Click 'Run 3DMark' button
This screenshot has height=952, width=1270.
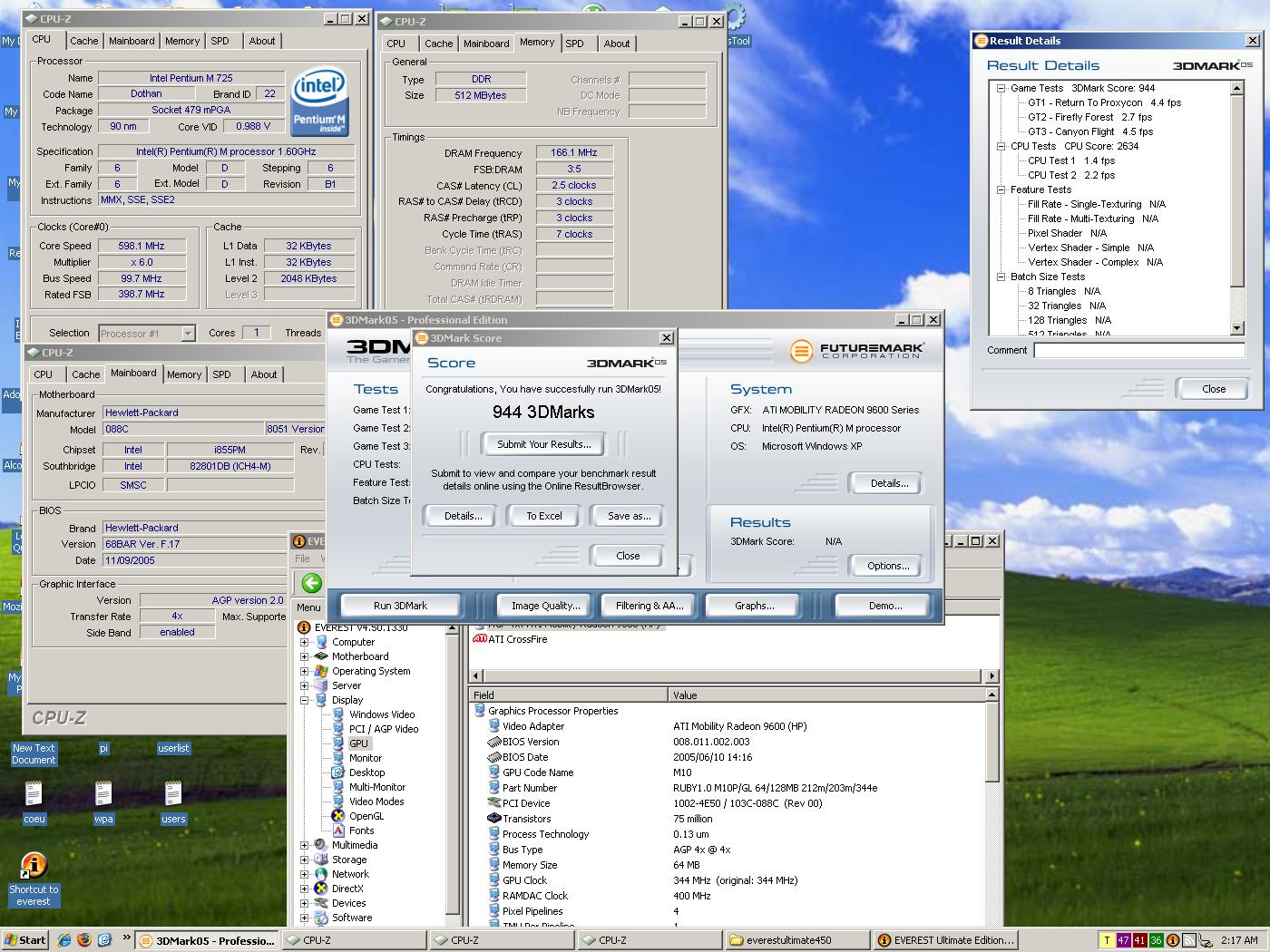click(400, 606)
